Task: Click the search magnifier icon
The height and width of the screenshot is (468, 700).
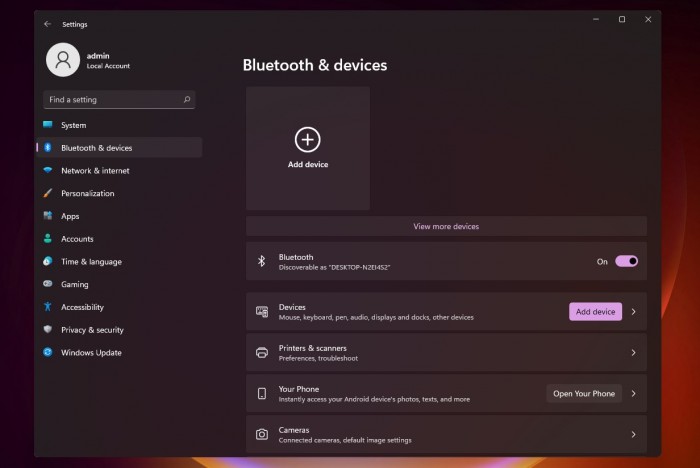Action: [187, 100]
